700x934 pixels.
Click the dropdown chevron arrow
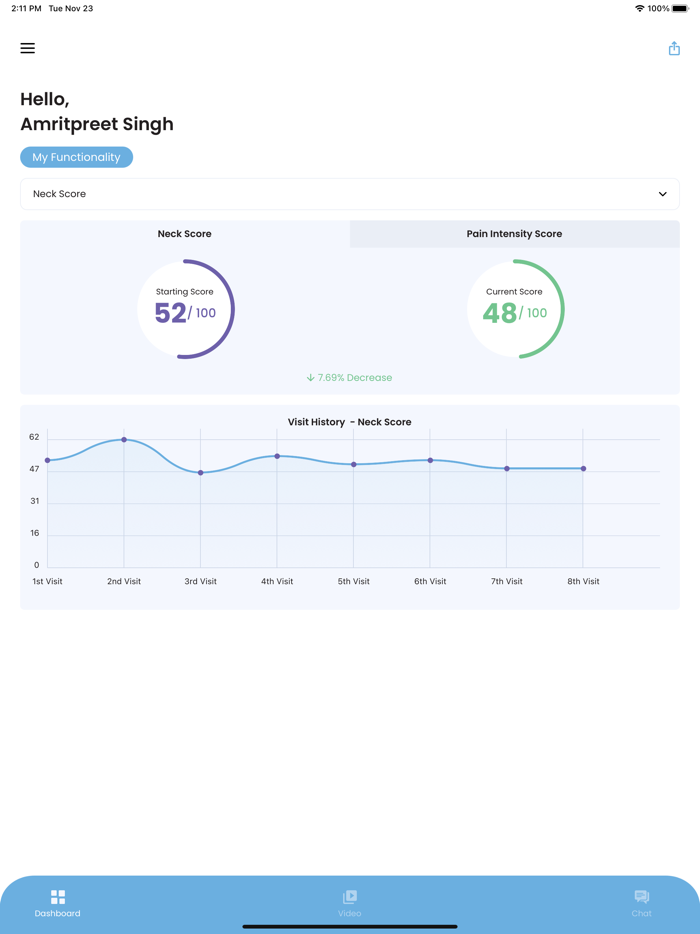(662, 194)
